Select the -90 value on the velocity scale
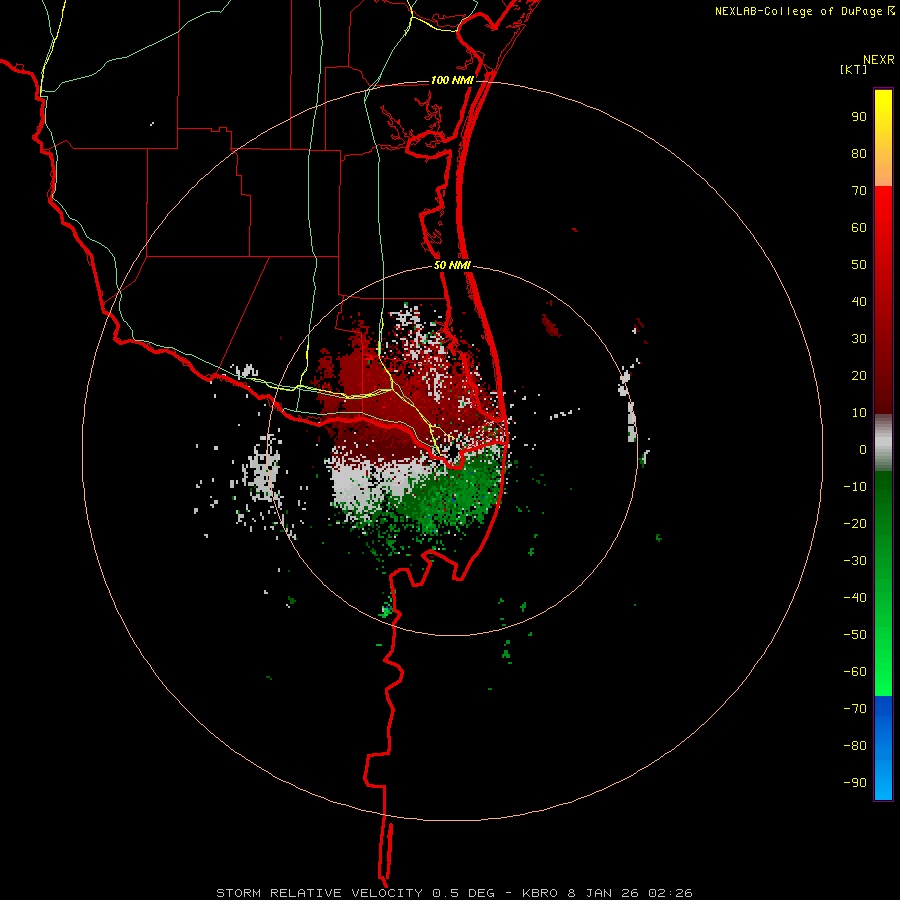The height and width of the screenshot is (900, 900). tap(855, 782)
